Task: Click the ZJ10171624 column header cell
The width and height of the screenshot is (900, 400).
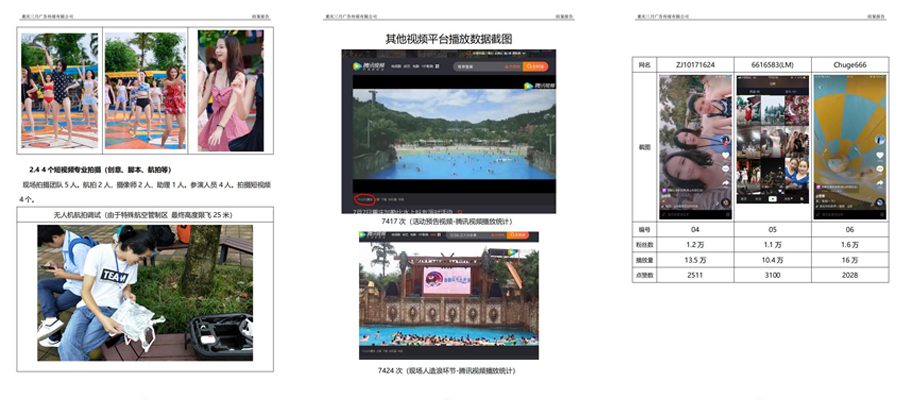Action: (696, 64)
